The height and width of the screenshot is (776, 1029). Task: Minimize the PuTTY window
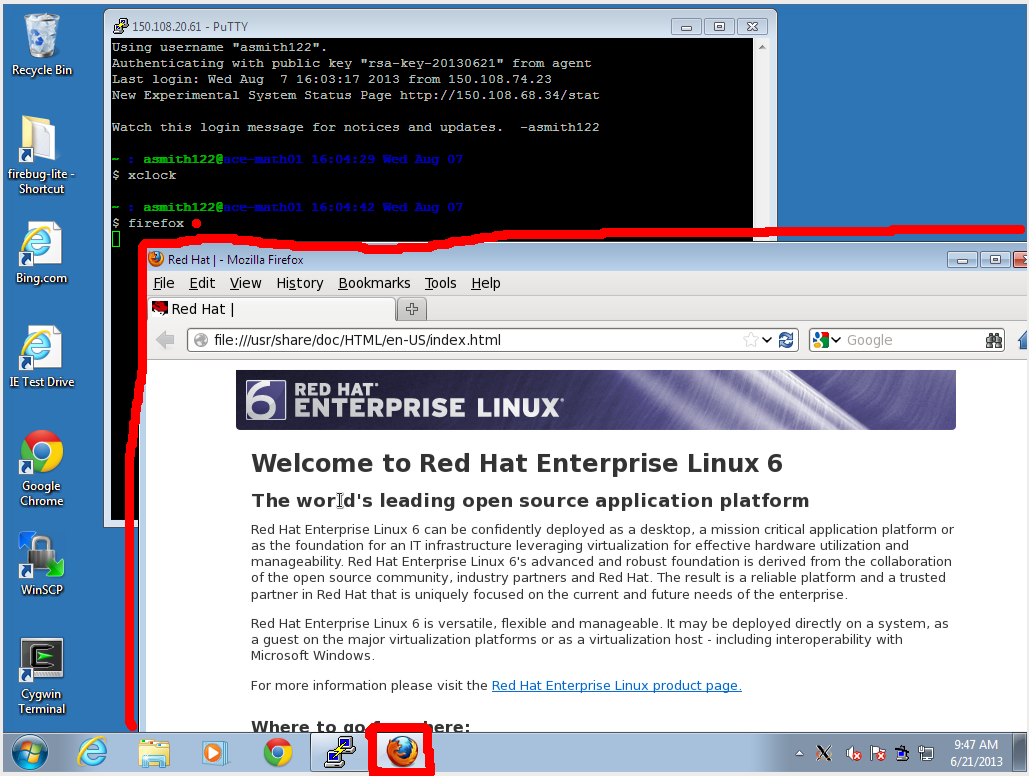coord(686,27)
